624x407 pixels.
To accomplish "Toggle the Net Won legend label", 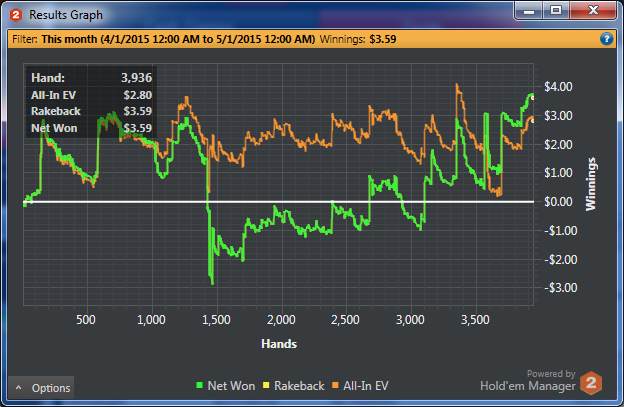I will (x=231, y=386).
